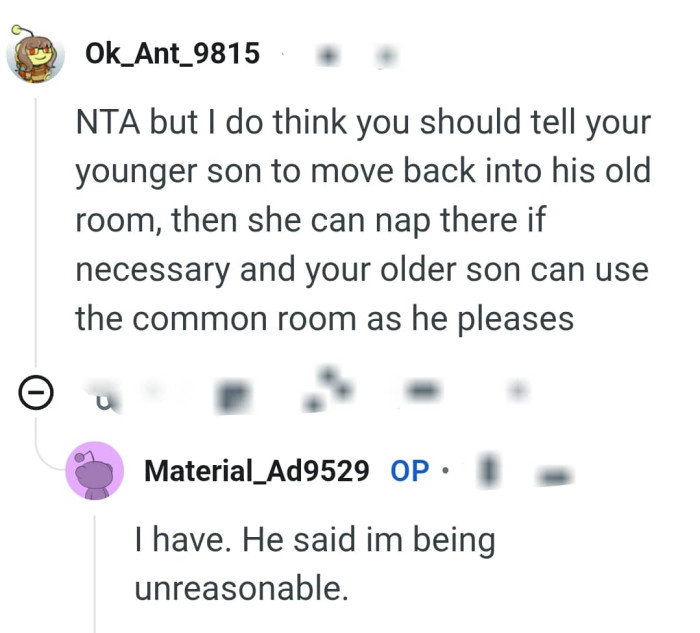Open the Material_Ad9529 username link
The height and width of the screenshot is (633, 700).
(x=256, y=469)
